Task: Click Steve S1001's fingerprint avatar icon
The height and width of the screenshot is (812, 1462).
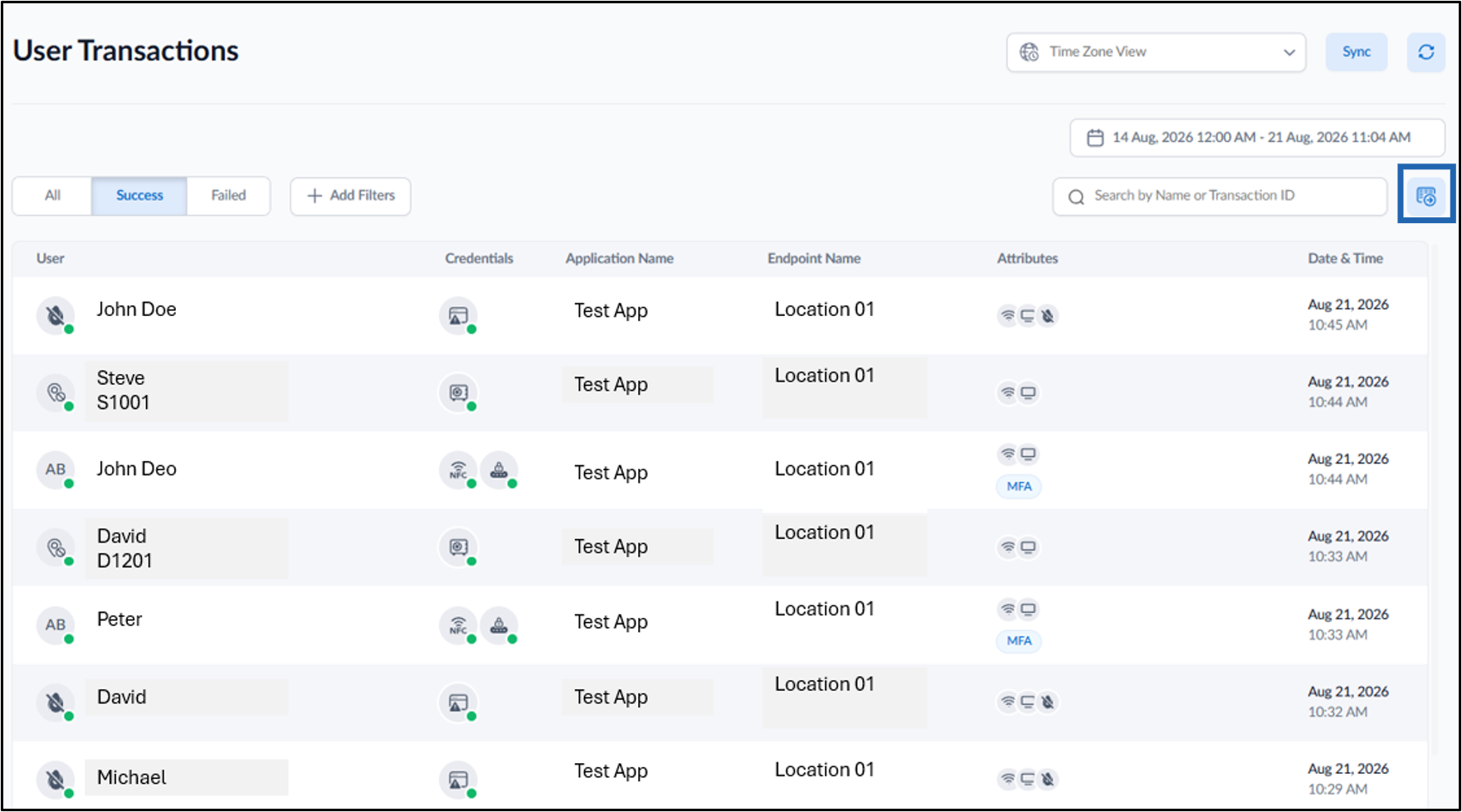Action: pyautogui.click(x=56, y=393)
